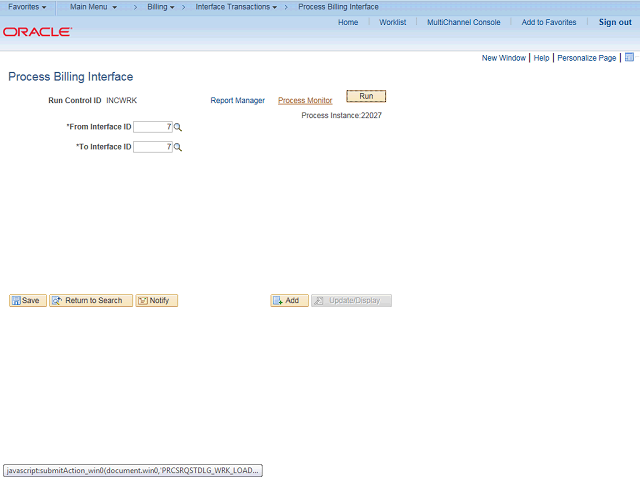Screen dimensions: 640x480
Task: Expand the Favorites dropdown menu
Action: (27, 7)
